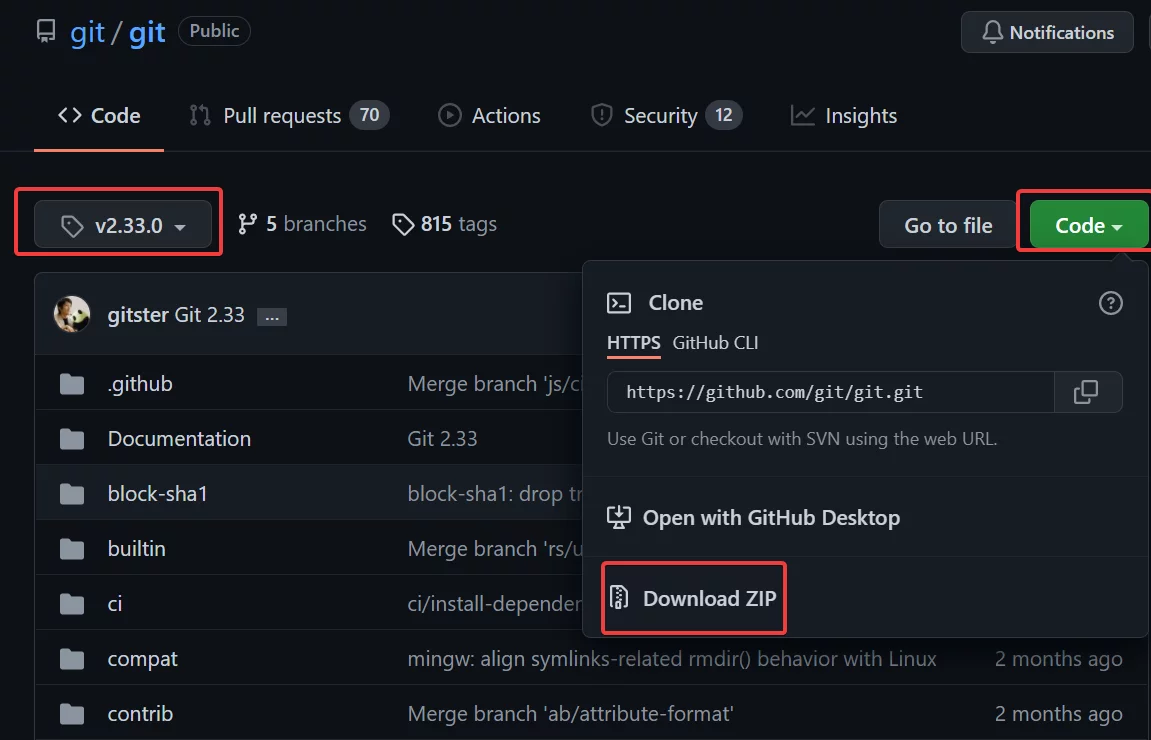View the 5 branches link
Viewport: 1151px width, 740px height.
[302, 224]
